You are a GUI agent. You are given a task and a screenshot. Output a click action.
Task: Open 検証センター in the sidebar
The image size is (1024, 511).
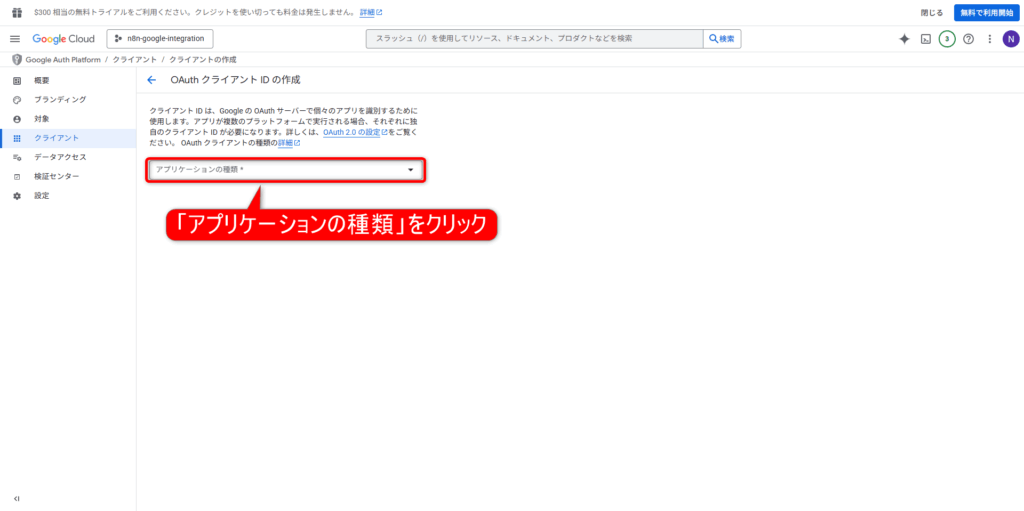coord(56,176)
